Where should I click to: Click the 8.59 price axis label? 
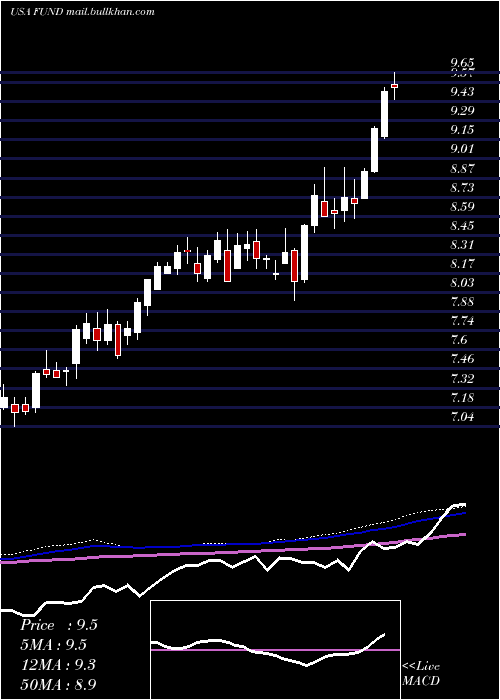click(462, 207)
